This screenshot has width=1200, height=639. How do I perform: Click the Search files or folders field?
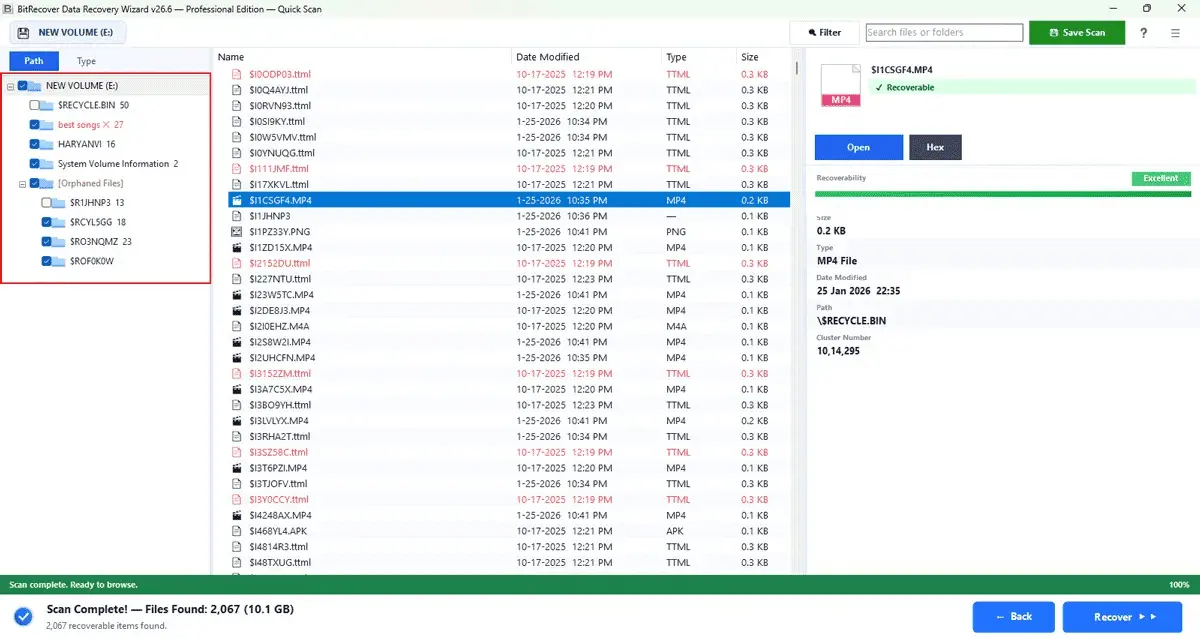tap(944, 32)
